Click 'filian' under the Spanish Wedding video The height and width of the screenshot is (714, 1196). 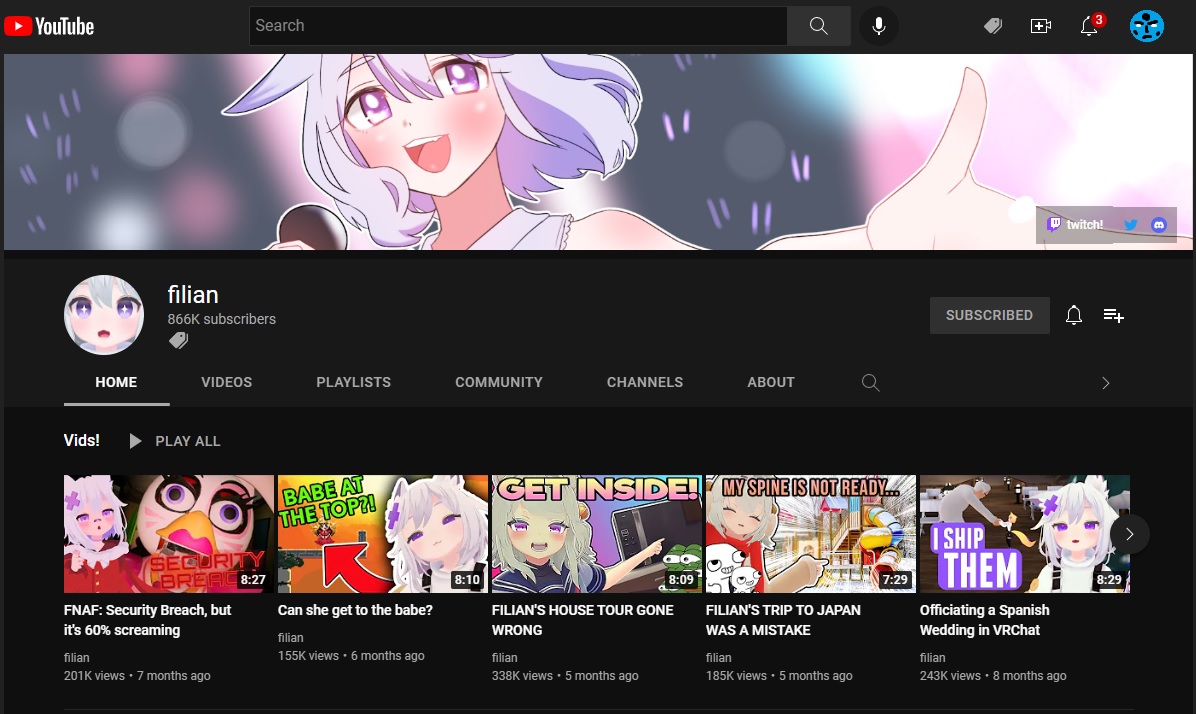click(932, 658)
